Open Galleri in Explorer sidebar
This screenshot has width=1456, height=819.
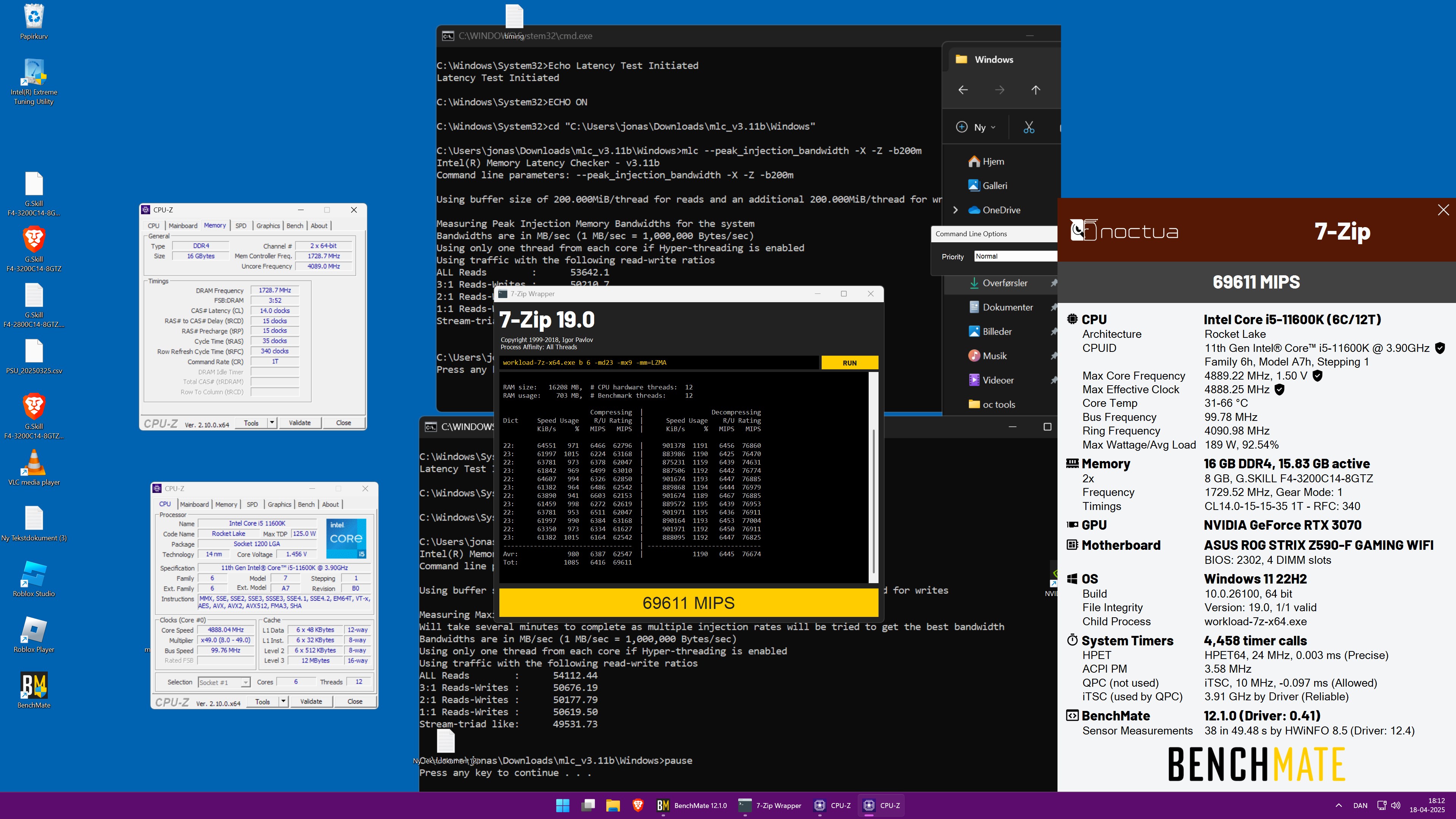click(x=987, y=186)
